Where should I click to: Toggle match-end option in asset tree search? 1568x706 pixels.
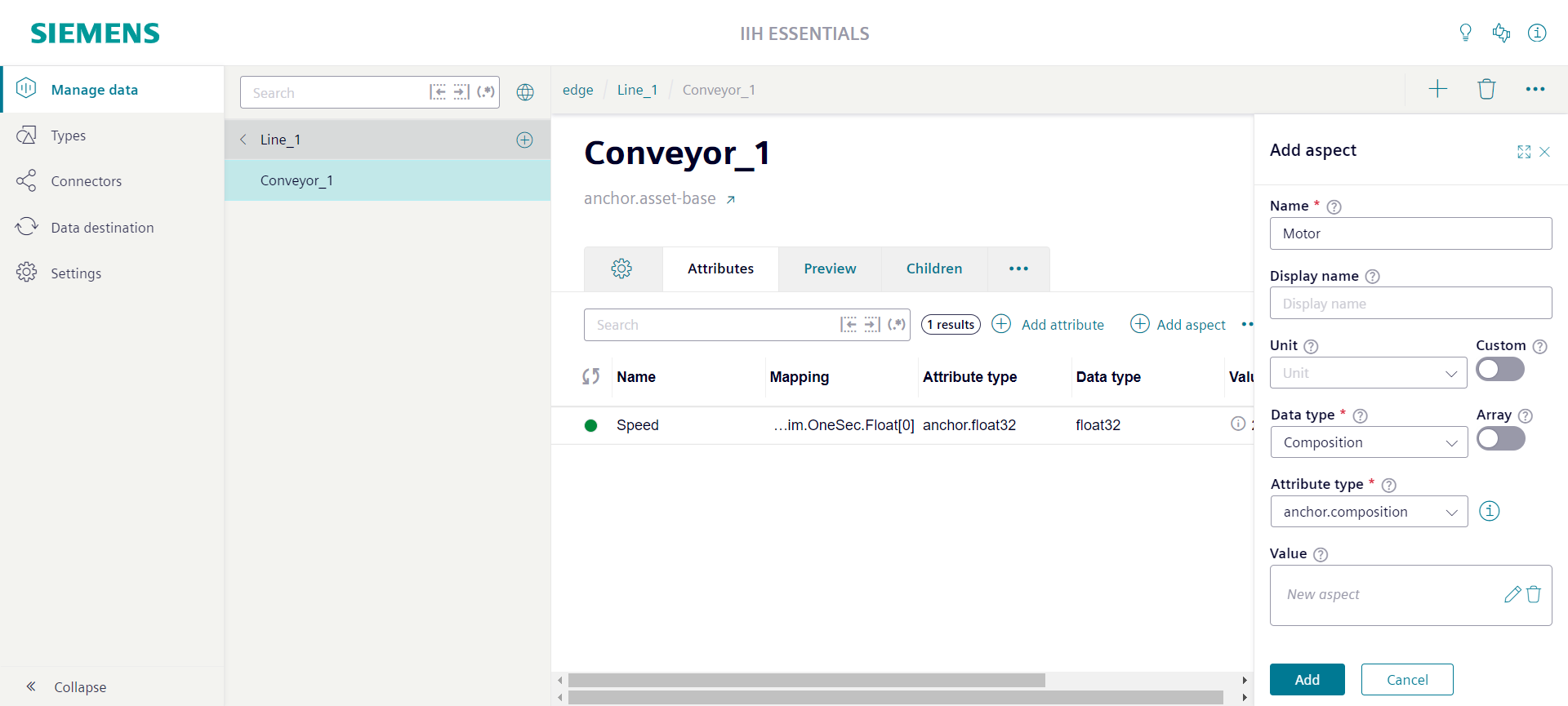coord(461,92)
